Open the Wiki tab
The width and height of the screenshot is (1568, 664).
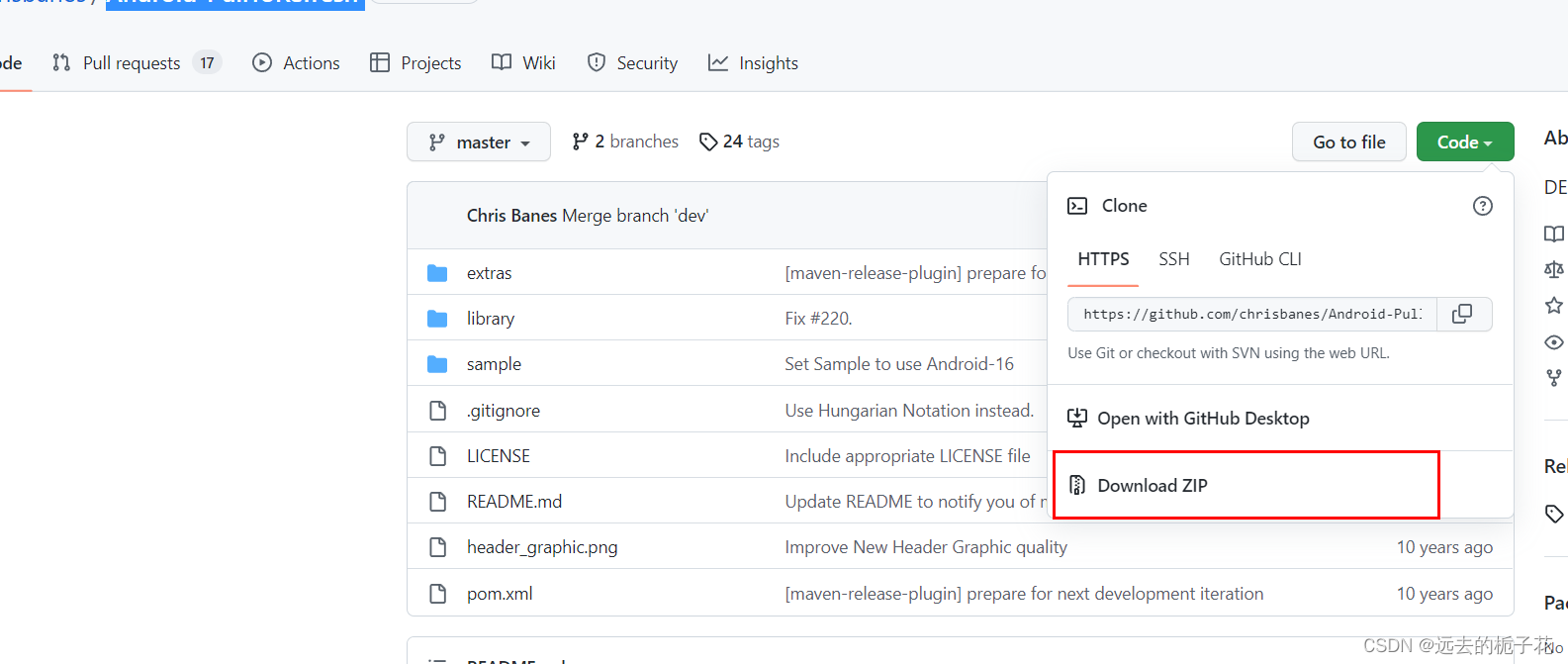coord(523,62)
